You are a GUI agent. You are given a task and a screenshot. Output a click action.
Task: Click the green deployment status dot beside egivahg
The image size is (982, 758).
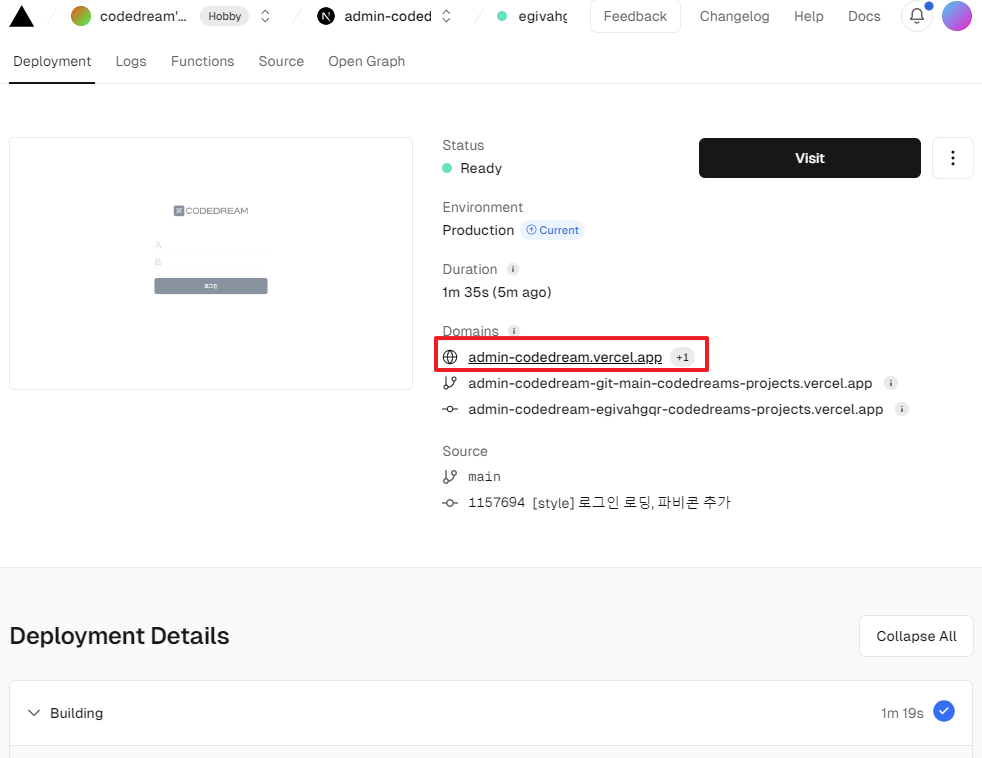point(502,16)
